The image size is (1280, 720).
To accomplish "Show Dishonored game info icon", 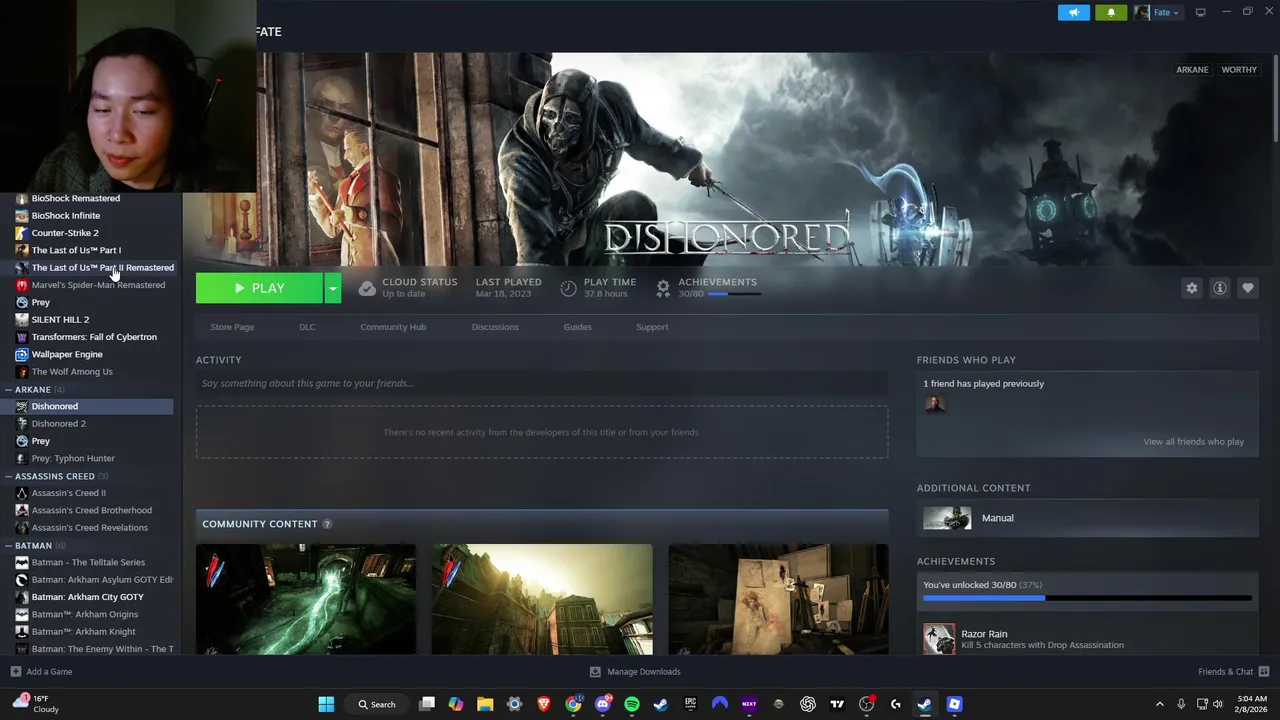I will click(x=1219, y=288).
